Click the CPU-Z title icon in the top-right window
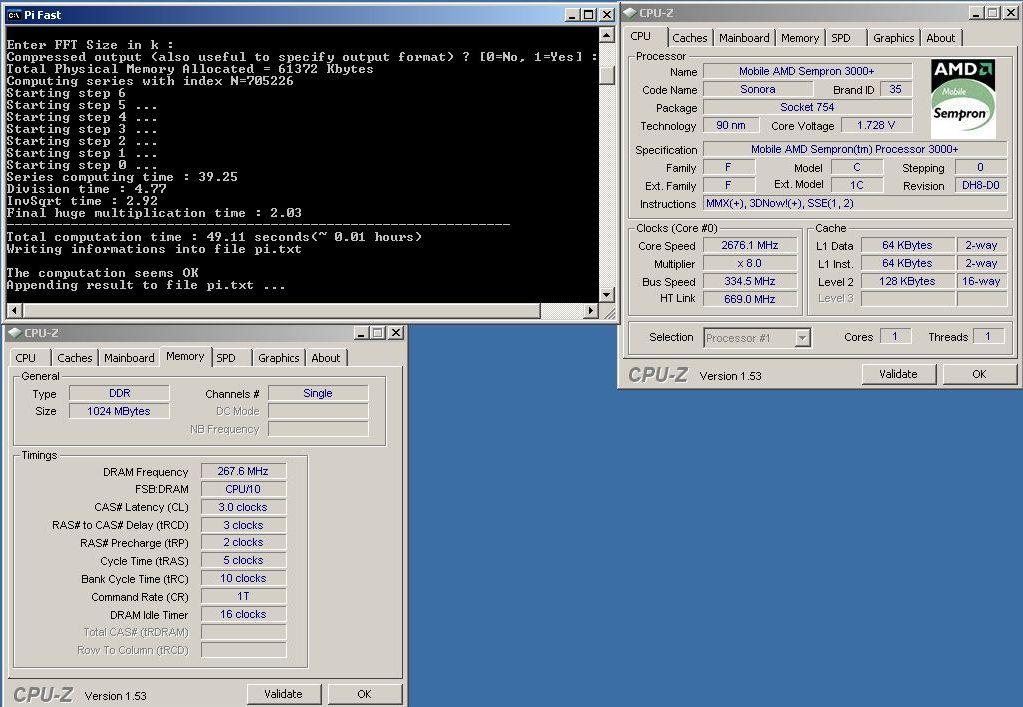The image size is (1023, 707). (x=630, y=12)
